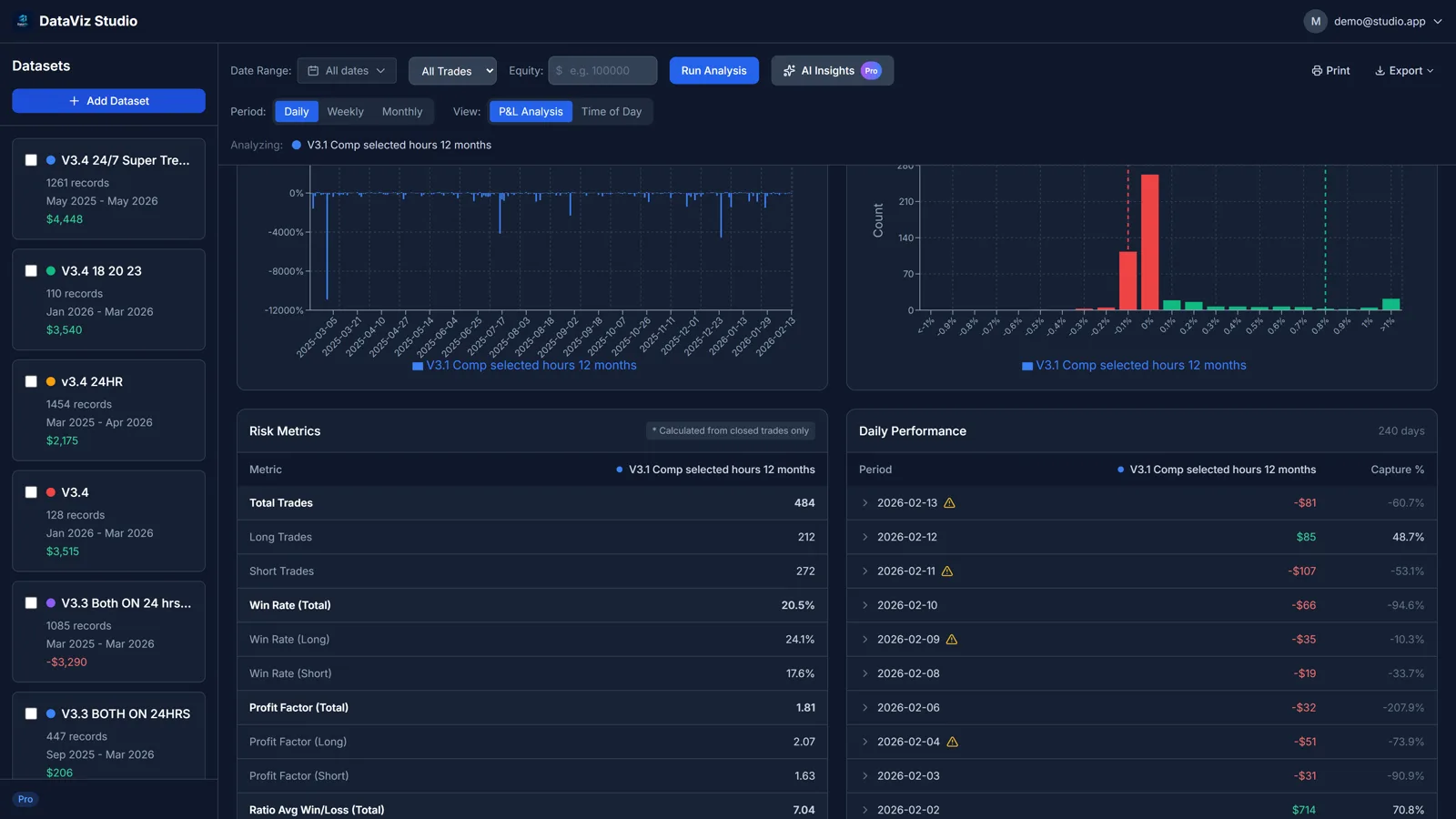Expand the 2026-02-12 daily performance row
This screenshot has width=1456, height=819.
(864, 537)
